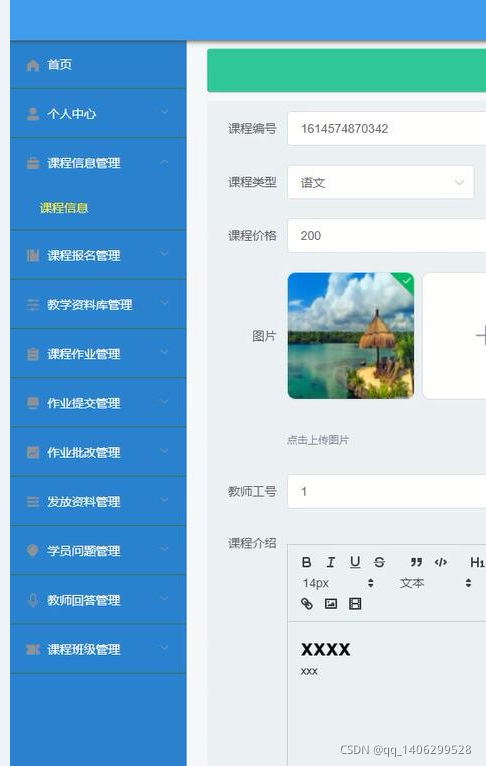The image size is (486, 766).
Task: Click the 教师工号 input field
Action: coord(387,491)
